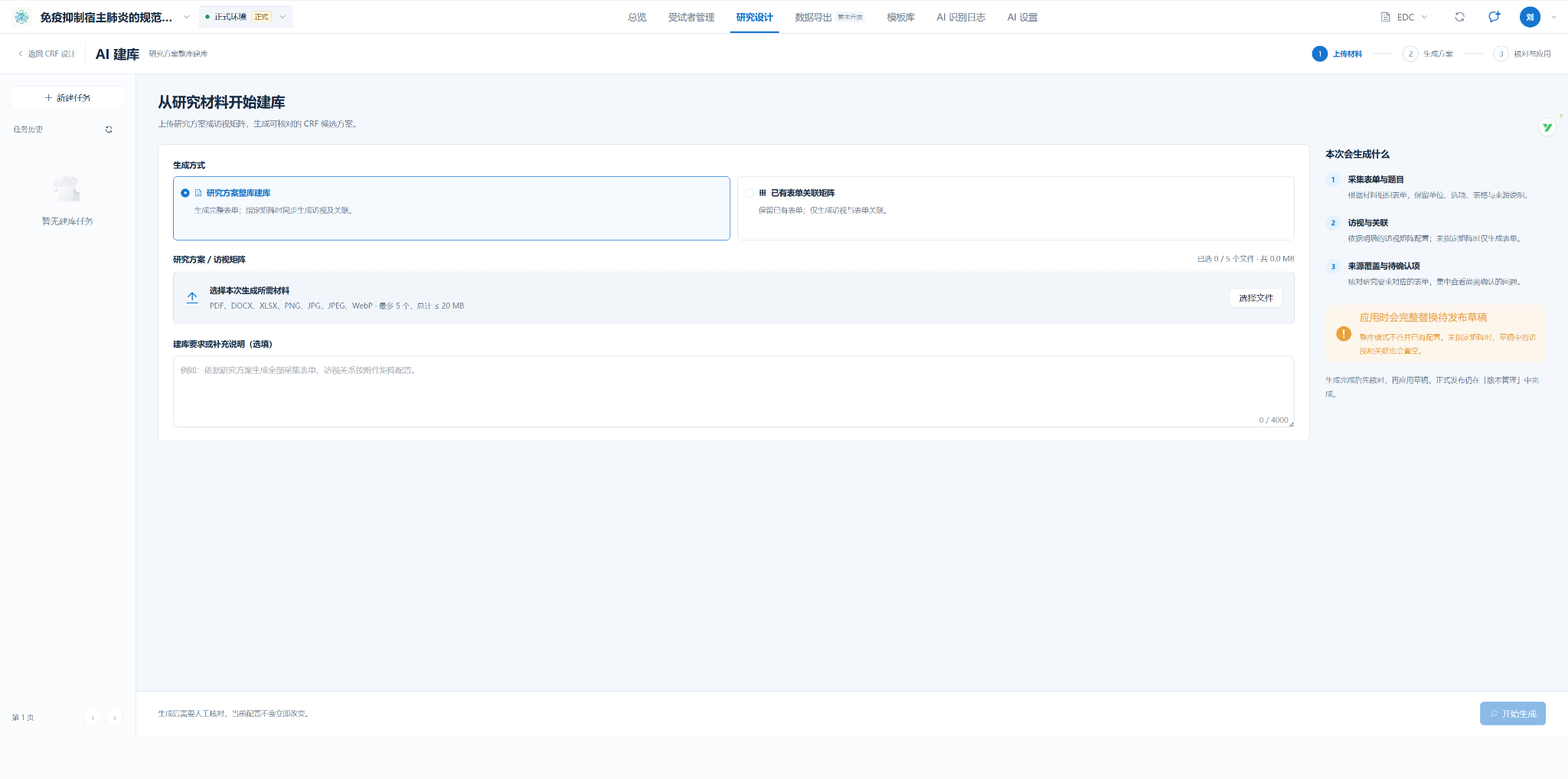
Task: Click the 选择文件 button
Action: tap(1256, 298)
